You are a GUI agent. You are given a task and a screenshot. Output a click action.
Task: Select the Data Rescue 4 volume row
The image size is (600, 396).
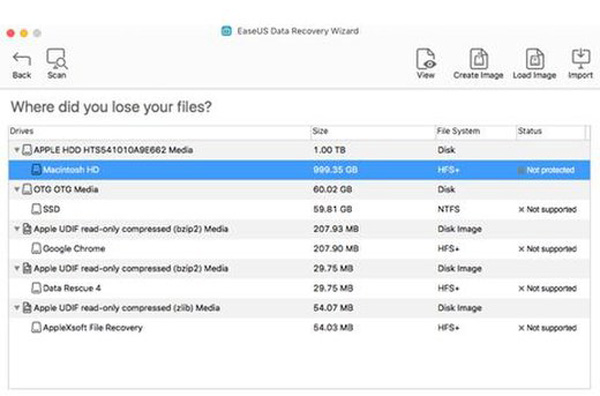pyautogui.click(x=299, y=288)
